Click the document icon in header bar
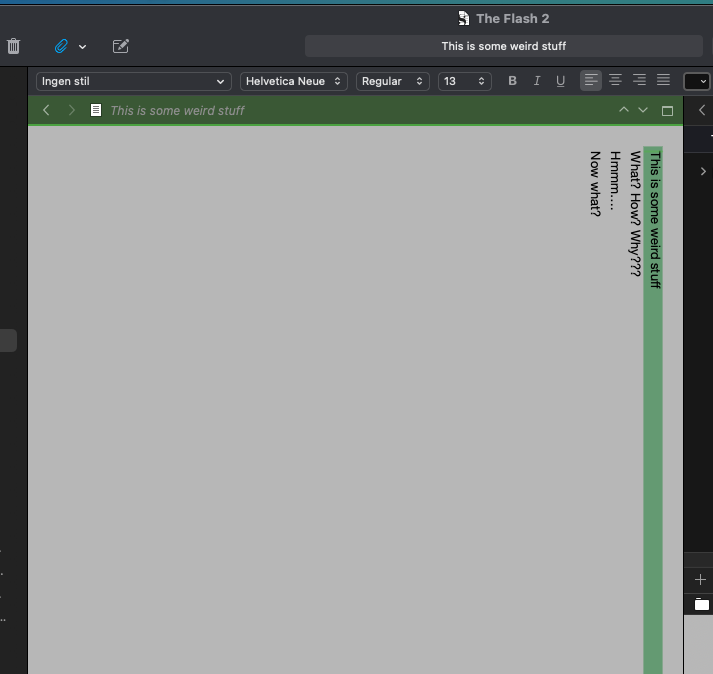713x674 pixels. click(x=96, y=110)
